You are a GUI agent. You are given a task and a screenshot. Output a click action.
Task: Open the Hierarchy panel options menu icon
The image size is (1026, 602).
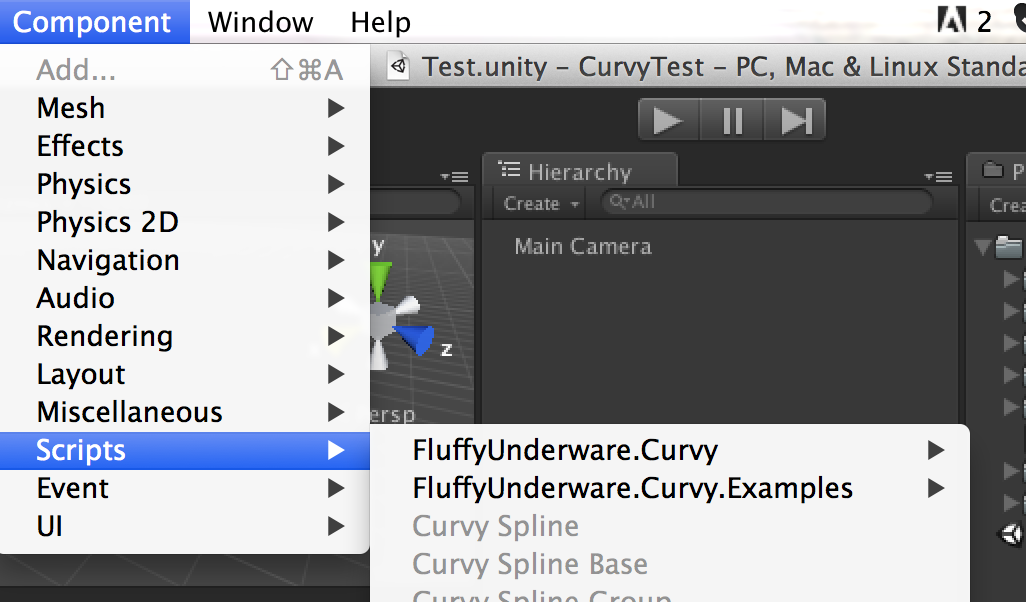click(x=938, y=177)
